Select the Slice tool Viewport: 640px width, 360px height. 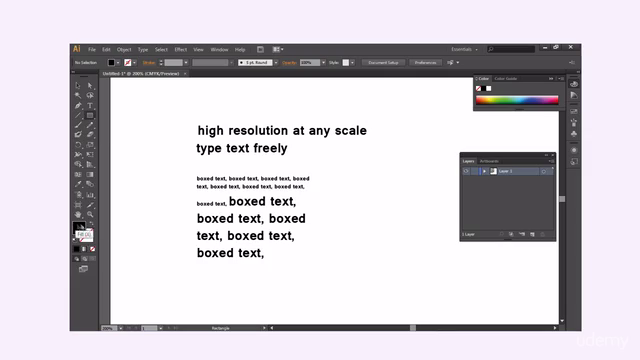pyautogui.click(x=90, y=204)
